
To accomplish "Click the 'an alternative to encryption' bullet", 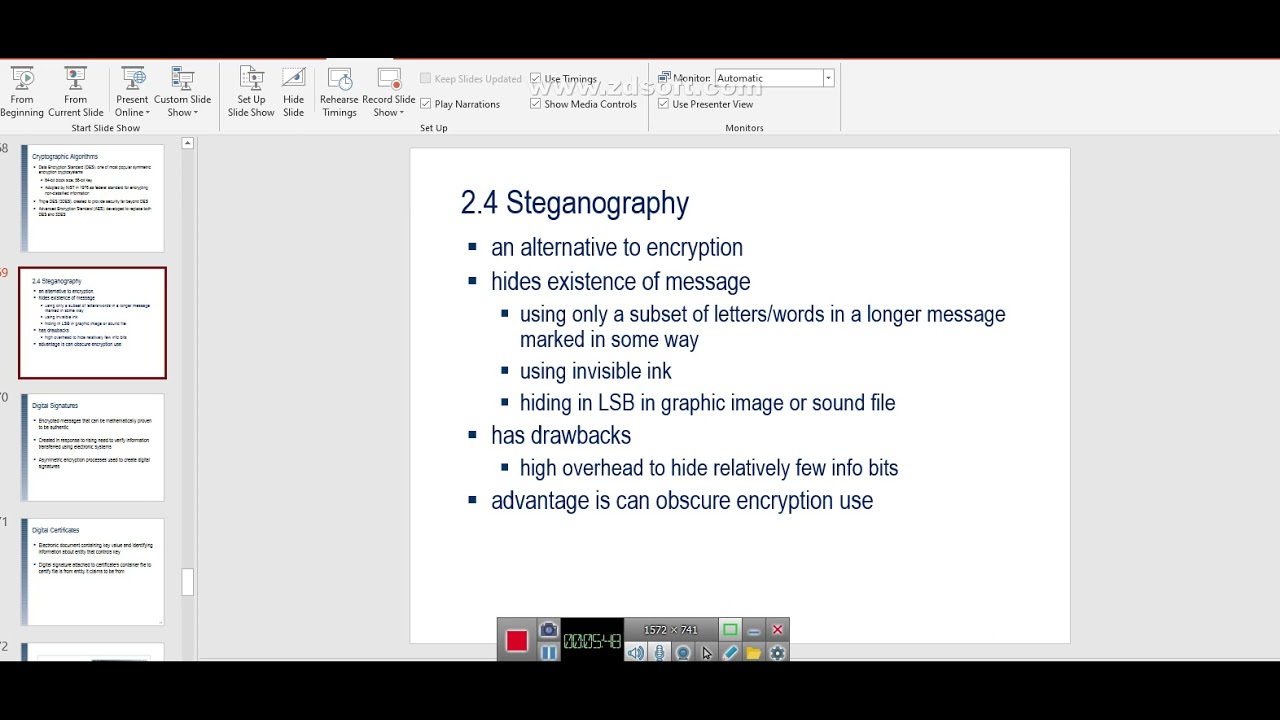I will [617, 247].
